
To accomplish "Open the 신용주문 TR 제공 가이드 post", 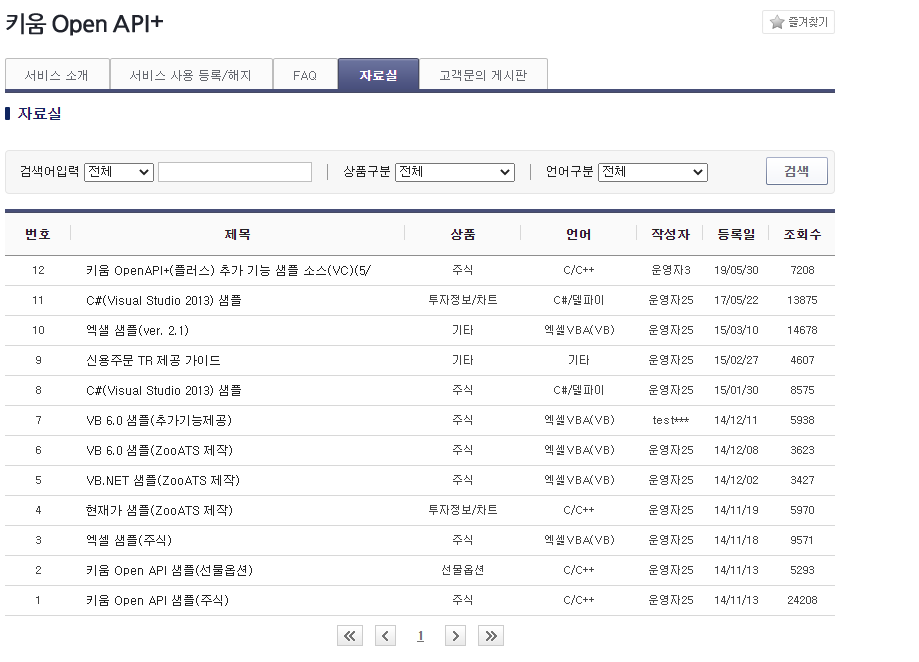I will point(153,360).
